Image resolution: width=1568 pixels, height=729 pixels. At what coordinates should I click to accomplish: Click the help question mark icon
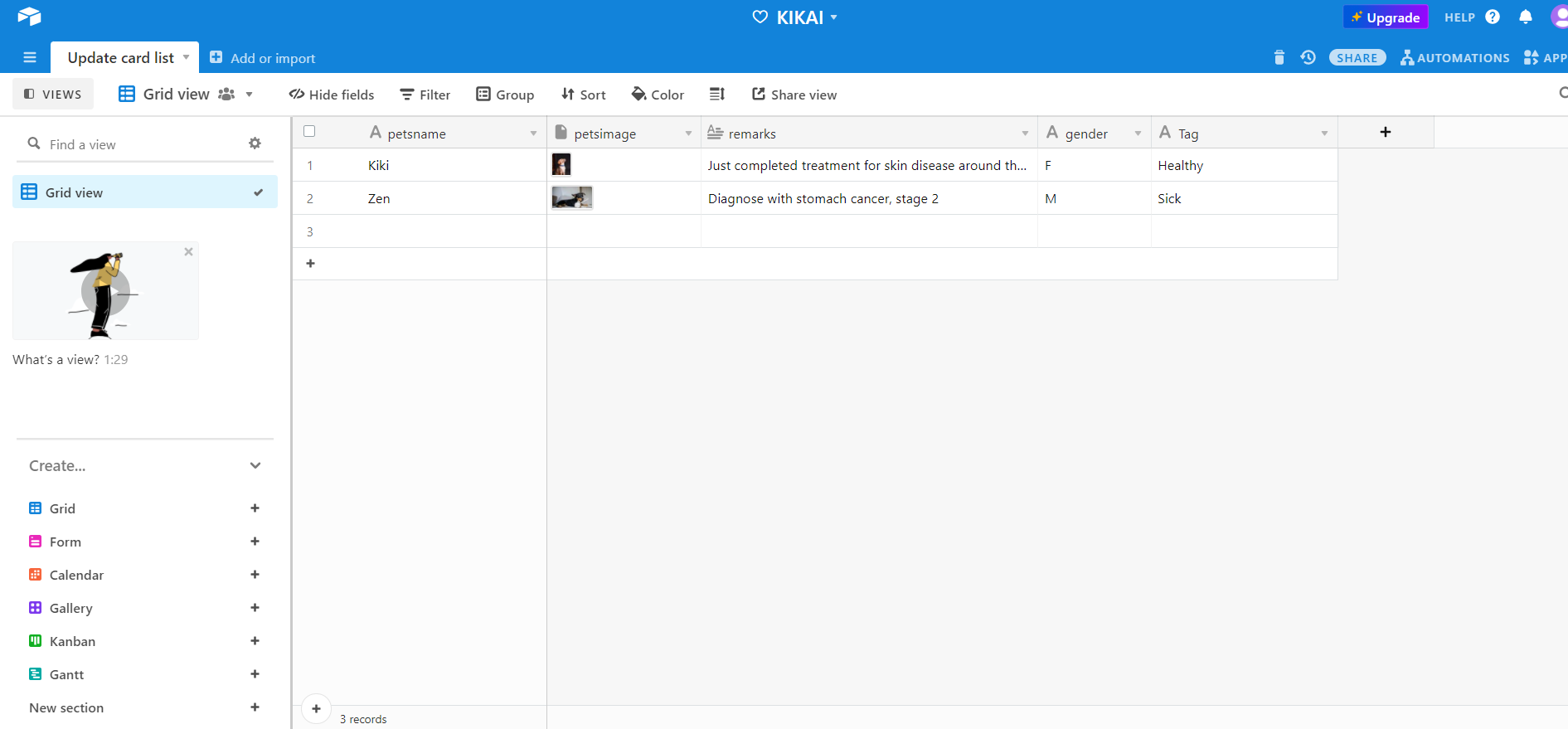1493,17
